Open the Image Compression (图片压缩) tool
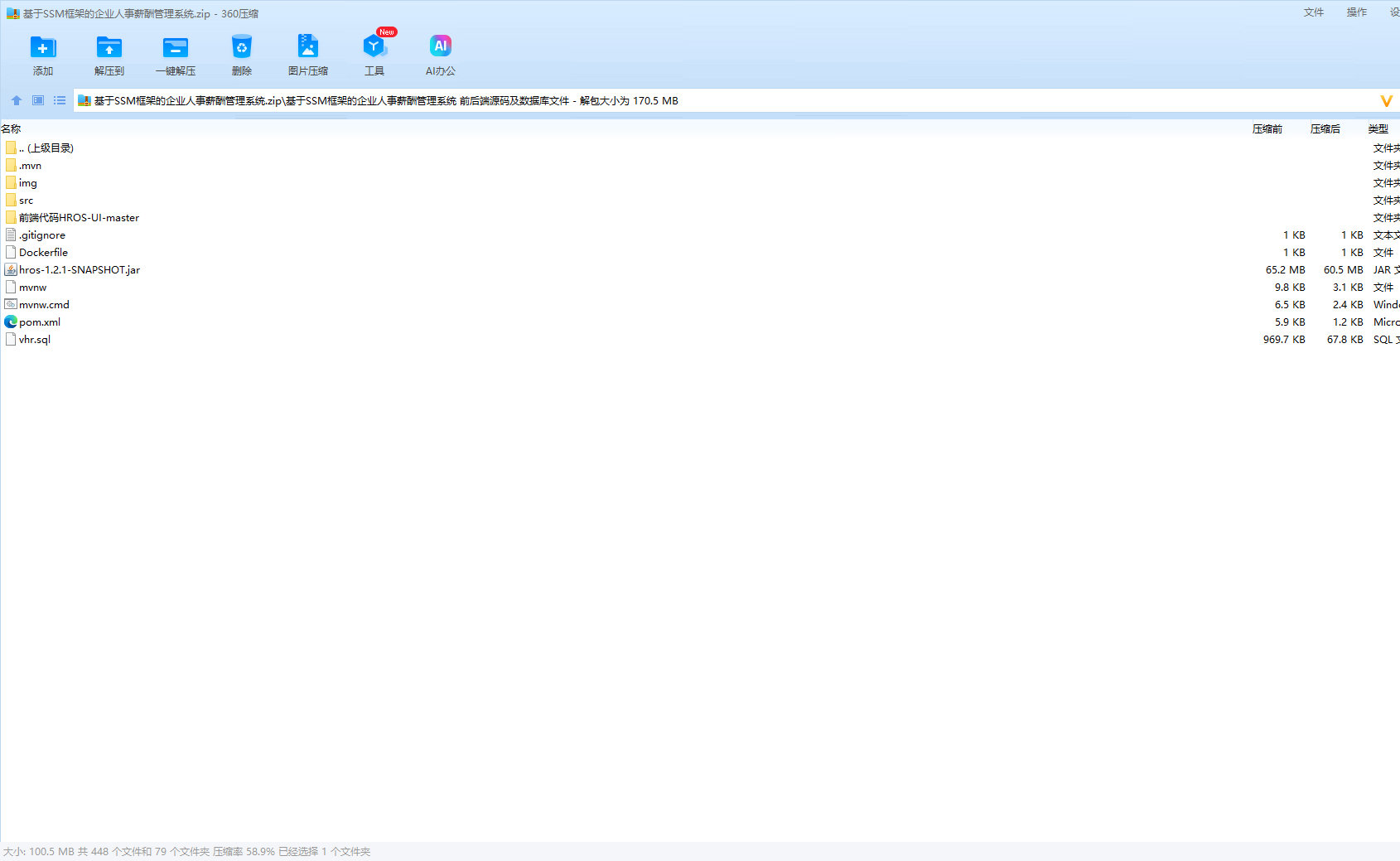Screen dimensions: 1400x861 coord(307,48)
